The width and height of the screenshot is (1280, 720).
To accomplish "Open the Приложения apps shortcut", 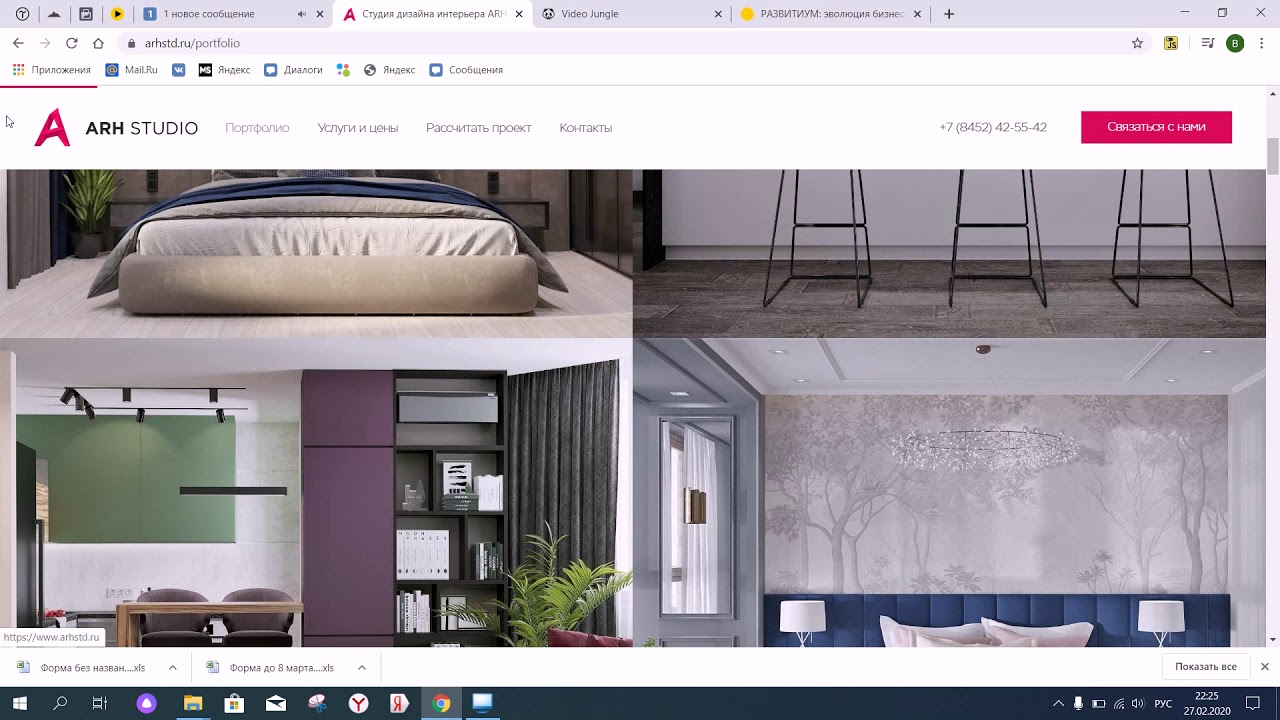I will coord(51,70).
